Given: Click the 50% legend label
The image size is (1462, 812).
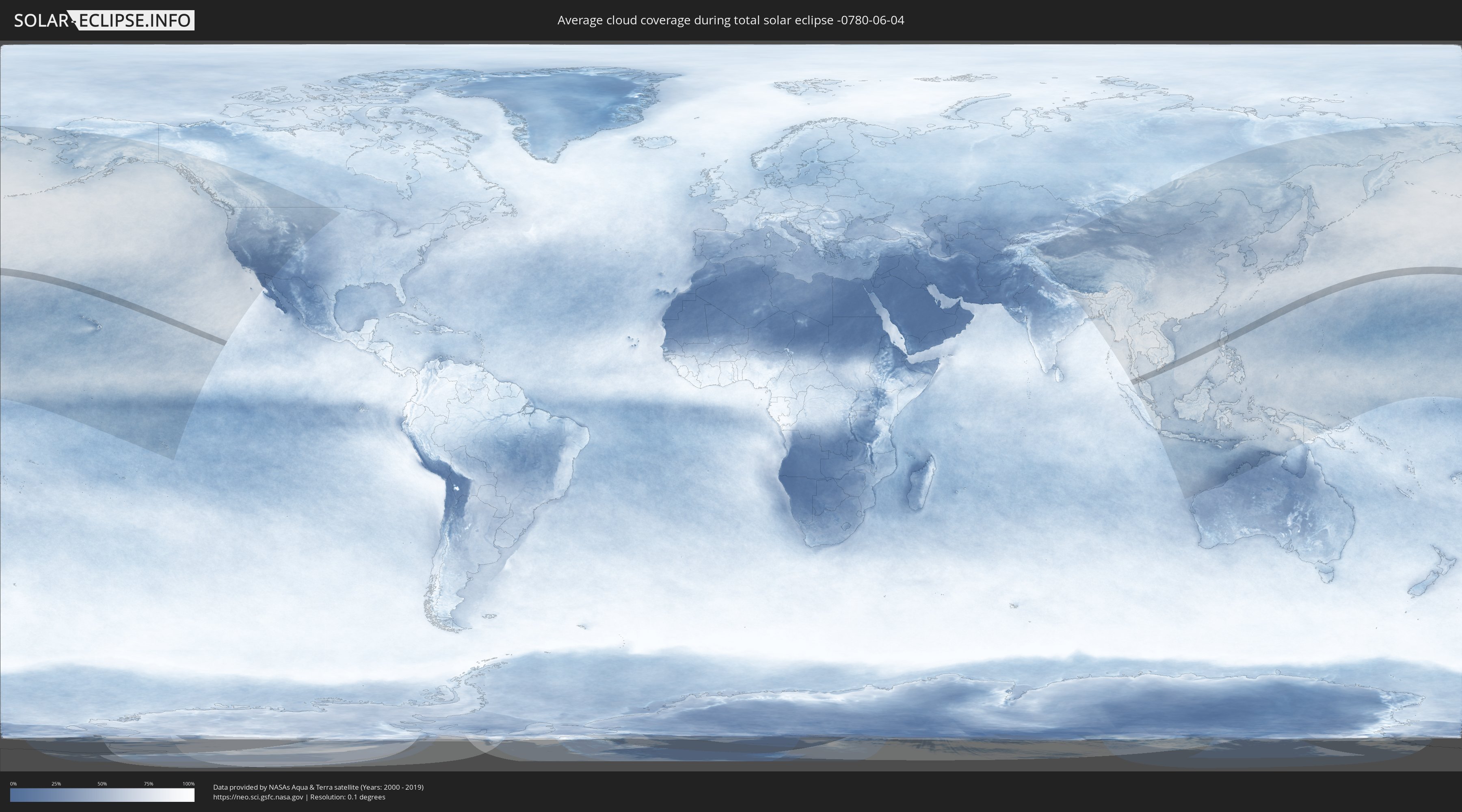Looking at the screenshot, I should coord(102,784).
